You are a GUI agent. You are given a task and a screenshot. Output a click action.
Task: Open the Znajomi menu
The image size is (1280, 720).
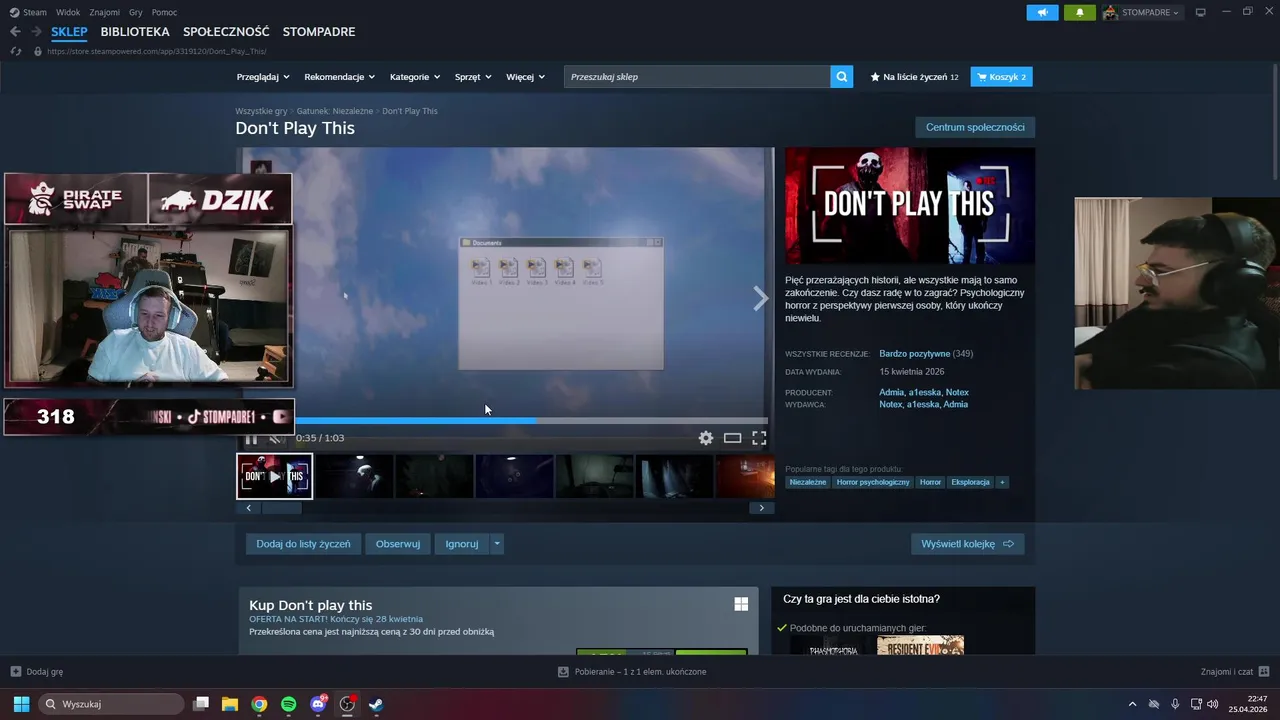104,12
